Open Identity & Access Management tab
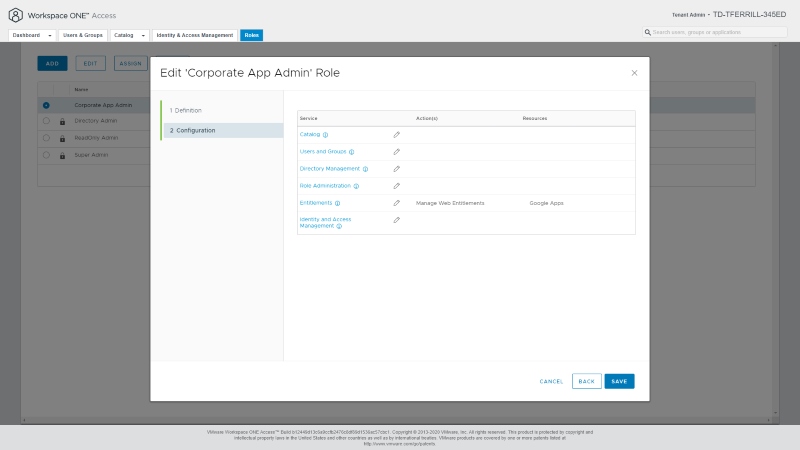800x450 pixels. 195,35
